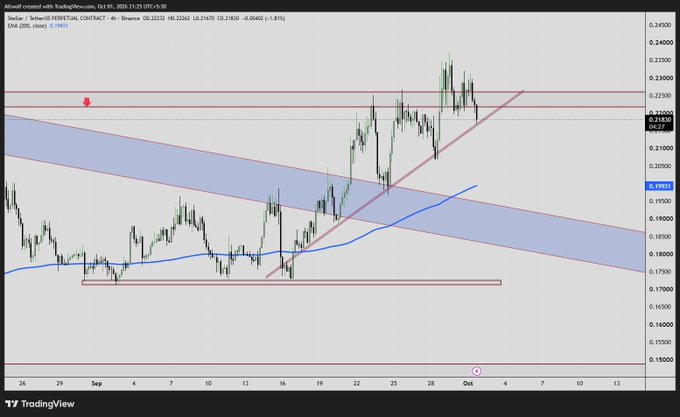Click the 0.18500 price axis label
This screenshot has width=680, height=417.
pyautogui.click(x=660, y=236)
